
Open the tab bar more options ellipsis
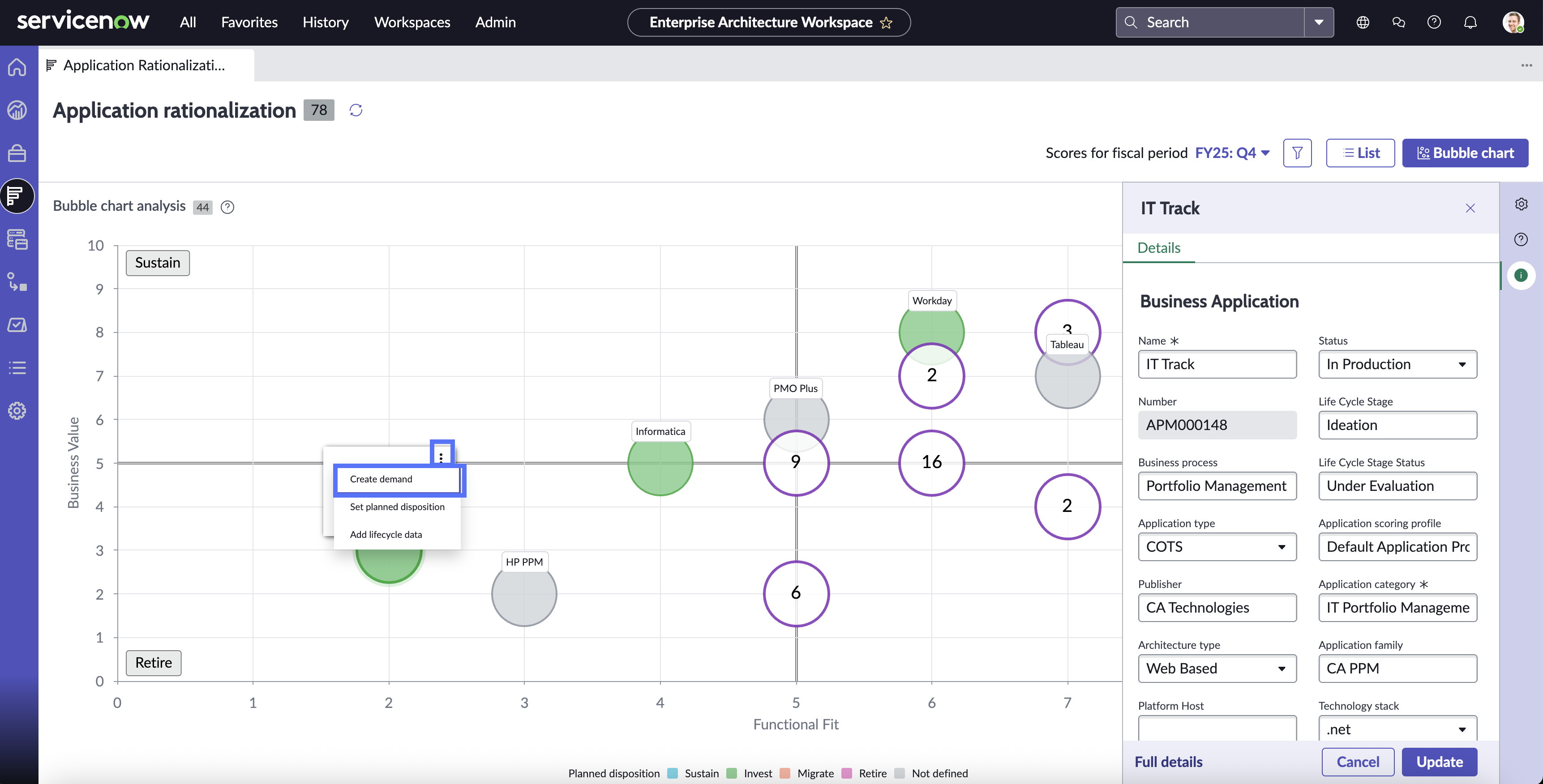click(1526, 65)
